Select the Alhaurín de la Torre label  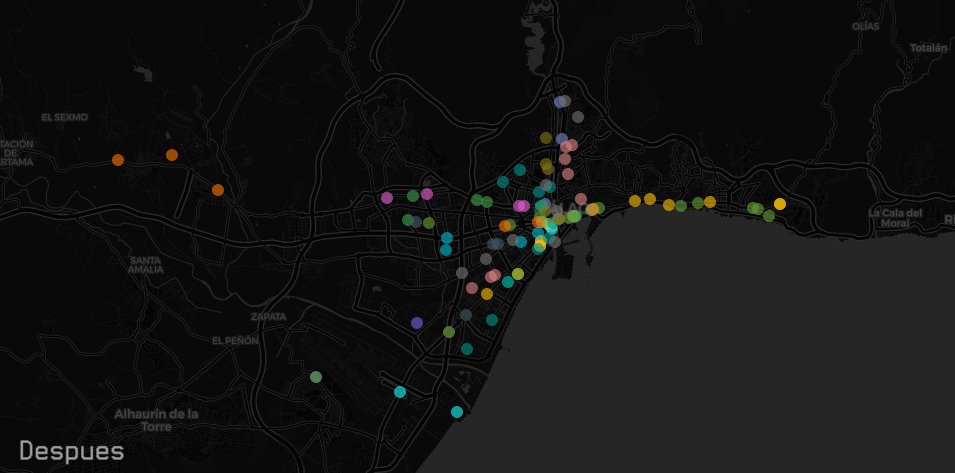[x=157, y=420]
